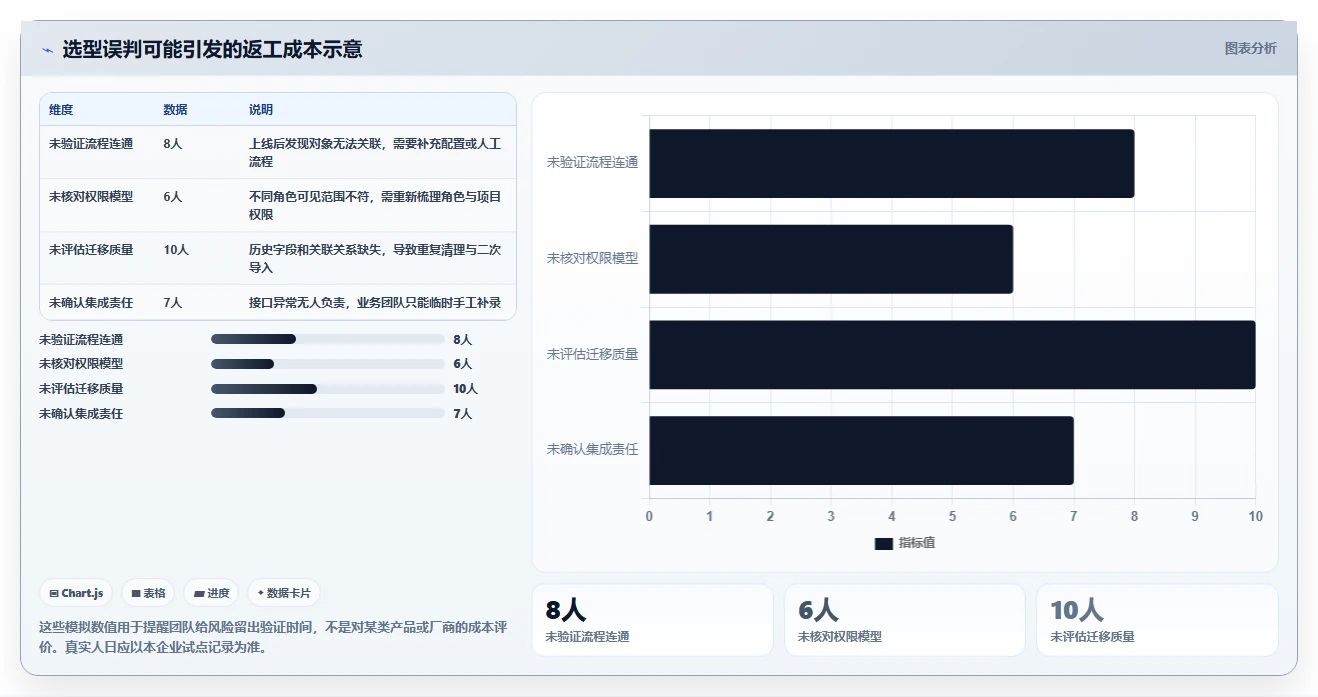Click the 说明 column header

(x=261, y=110)
